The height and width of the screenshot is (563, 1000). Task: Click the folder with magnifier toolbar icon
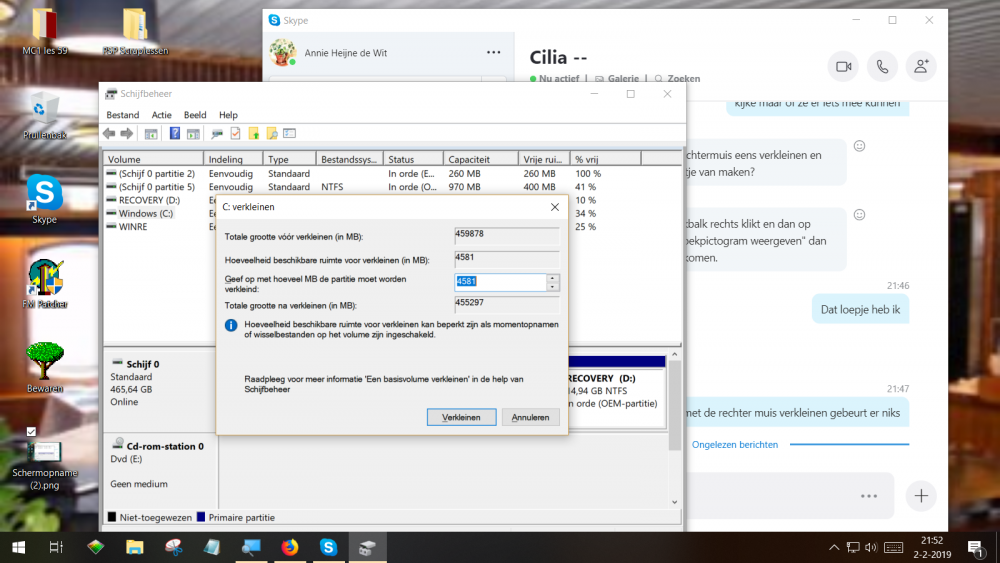pyautogui.click(x=272, y=133)
